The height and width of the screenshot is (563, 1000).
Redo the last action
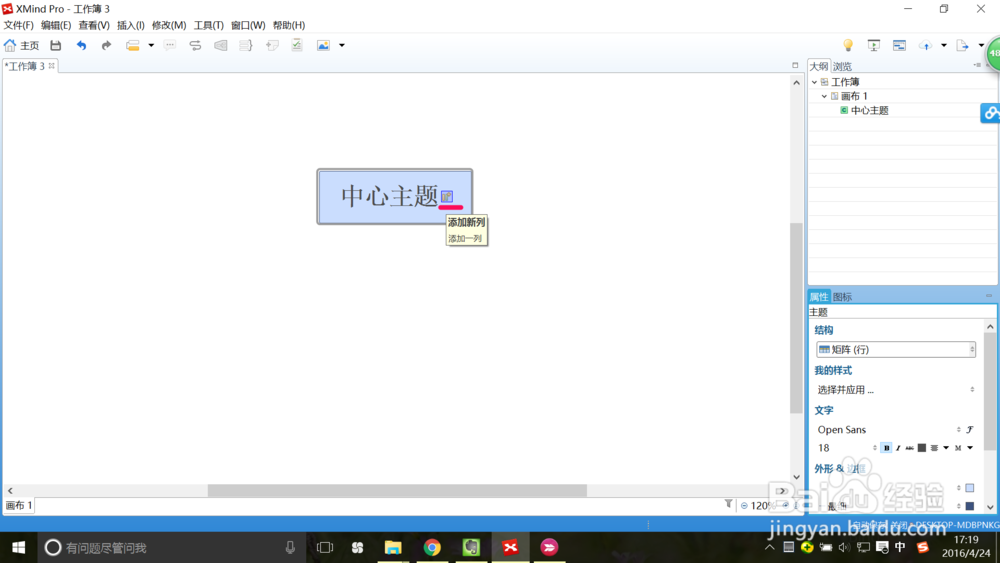click(106, 45)
